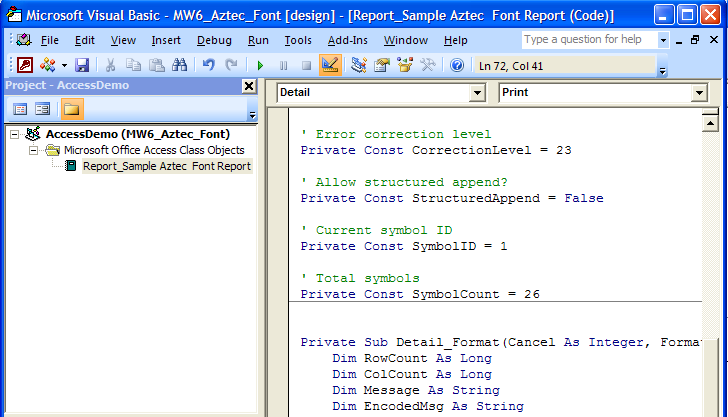Open the Toolbox hammer-and-wrench icon

(428, 65)
